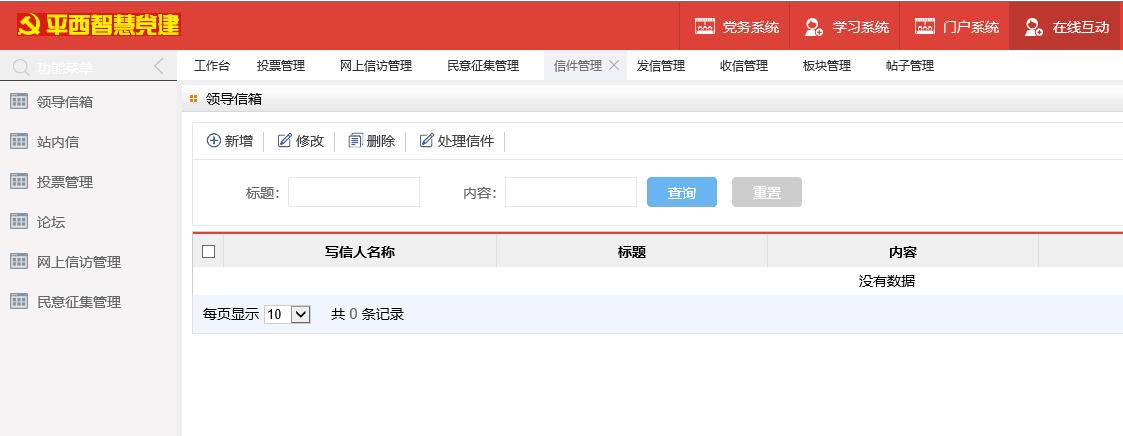Click the 党务系统 header icon

[x=705, y=26]
